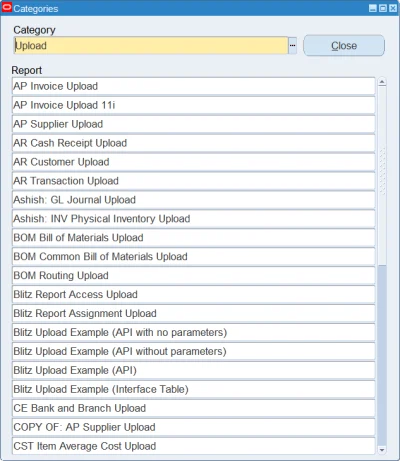Click the scrollbar down arrow
The height and width of the screenshot is (461, 400).
pos(382,450)
